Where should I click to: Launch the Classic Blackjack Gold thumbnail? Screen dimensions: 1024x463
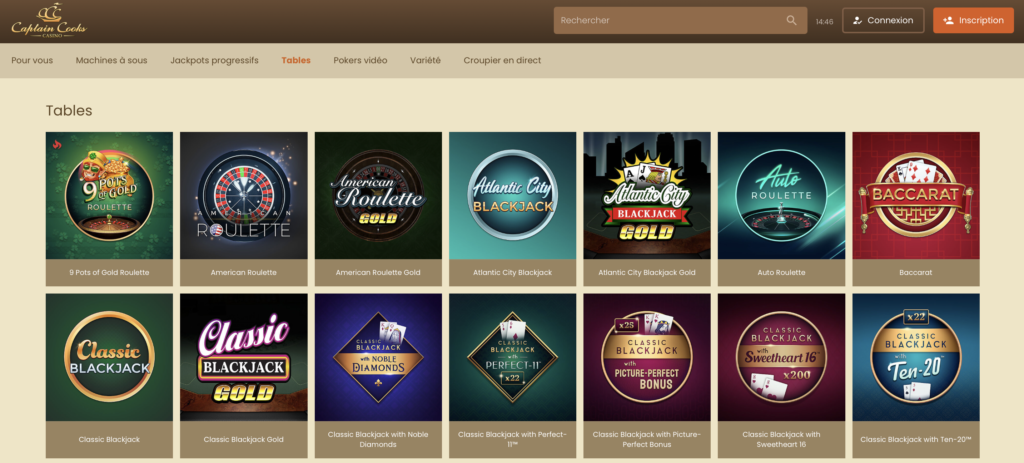click(244, 357)
